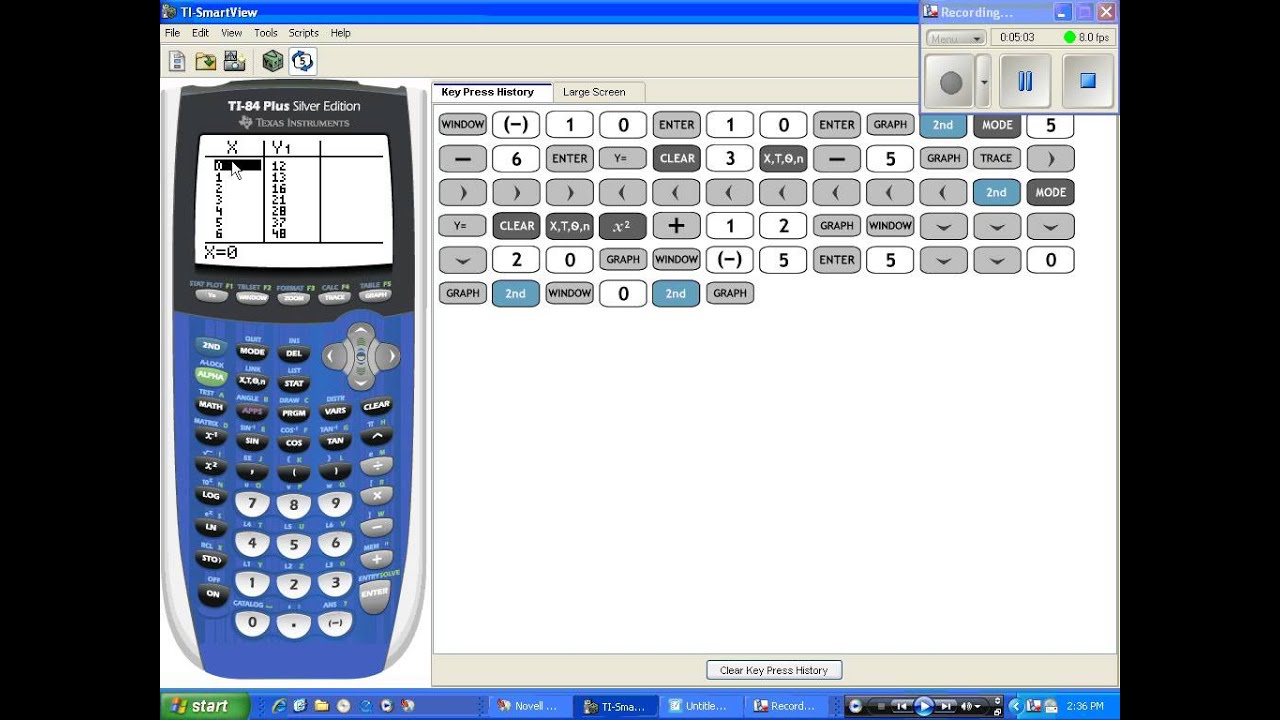Click the calculator's VARS key
1280x720 pixels.
click(335, 411)
